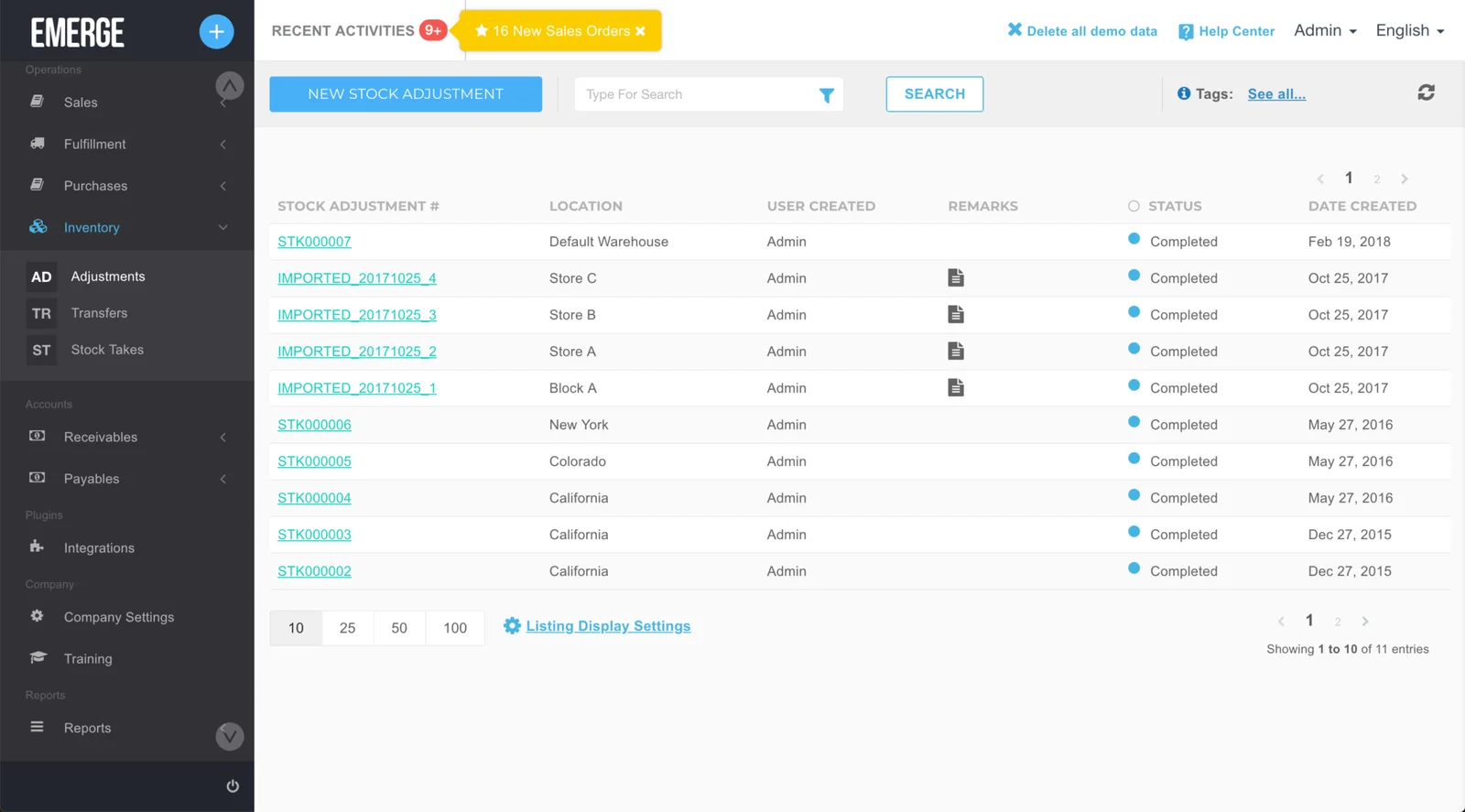Open the search filter funnel icon
1465x812 pixels.
click(x=826, y=95)
